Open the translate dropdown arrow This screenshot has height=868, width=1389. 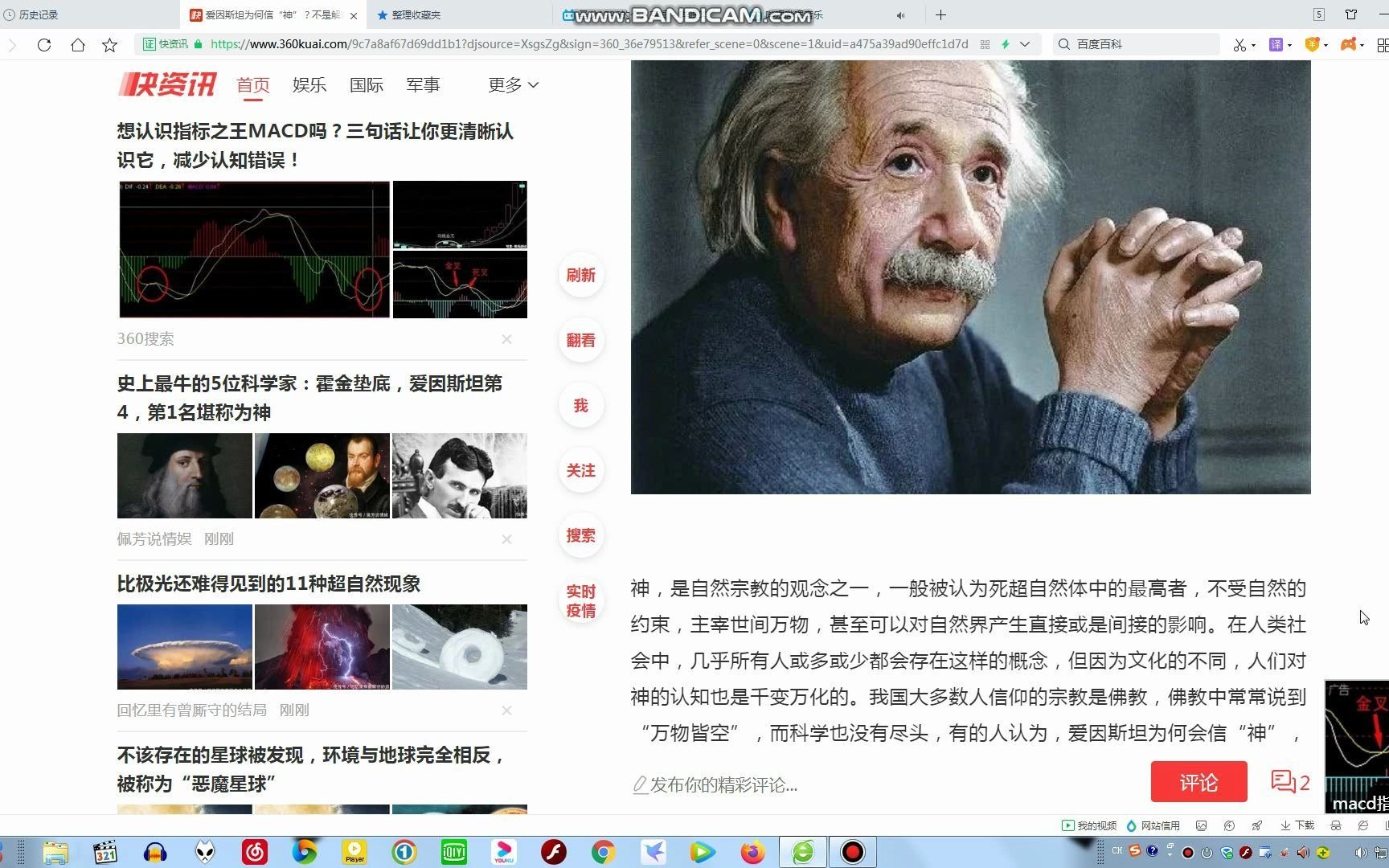pos(1289,45)
